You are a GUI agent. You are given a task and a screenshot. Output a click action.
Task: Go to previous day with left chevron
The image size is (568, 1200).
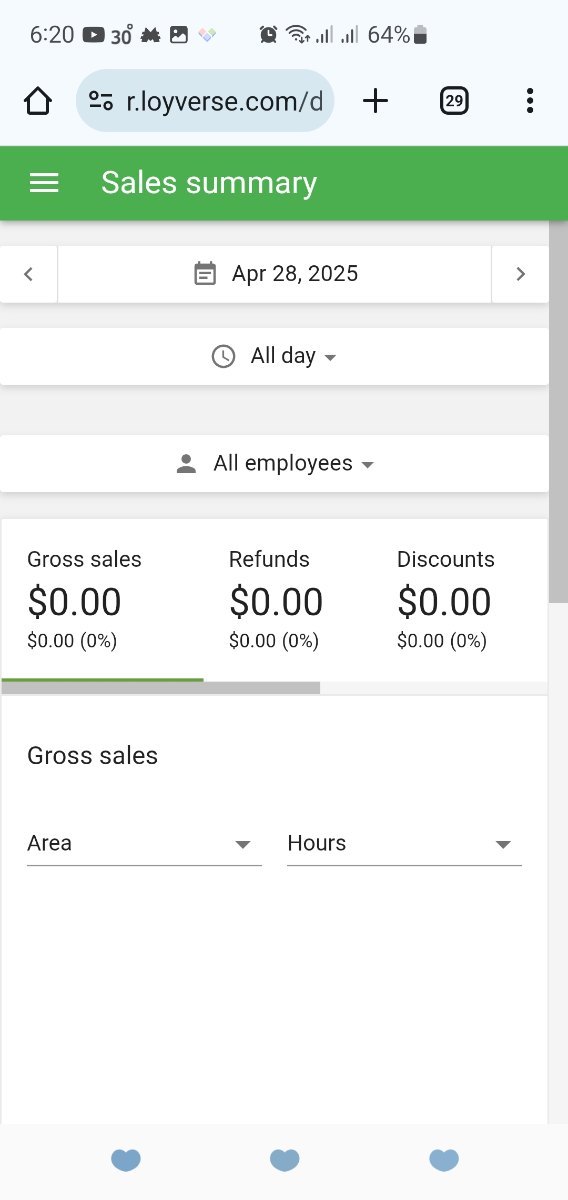pyautogui.click(x=28, y=274)
